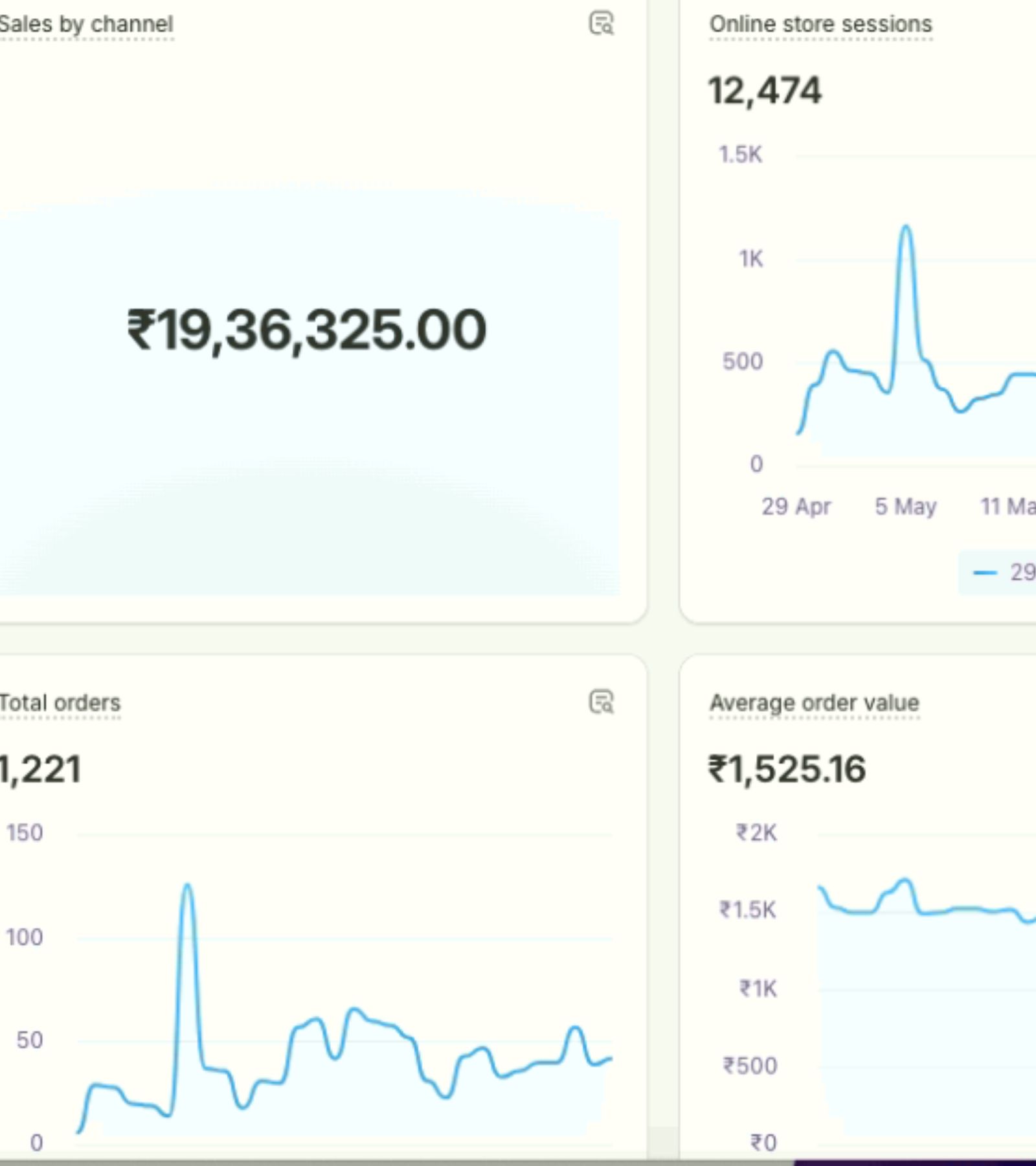Image resolution: width=1036 pixels, height=1166 pixels.
Task: Select the bump peak on Average order value line
Action: pos(905,881)
